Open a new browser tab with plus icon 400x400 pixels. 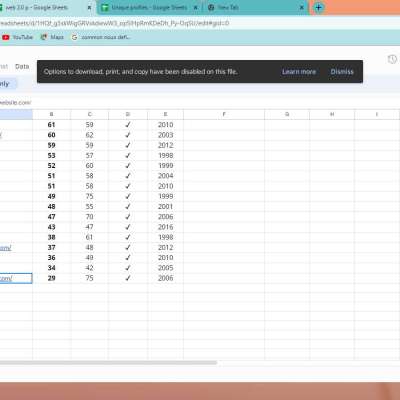(x=318, y=7)
